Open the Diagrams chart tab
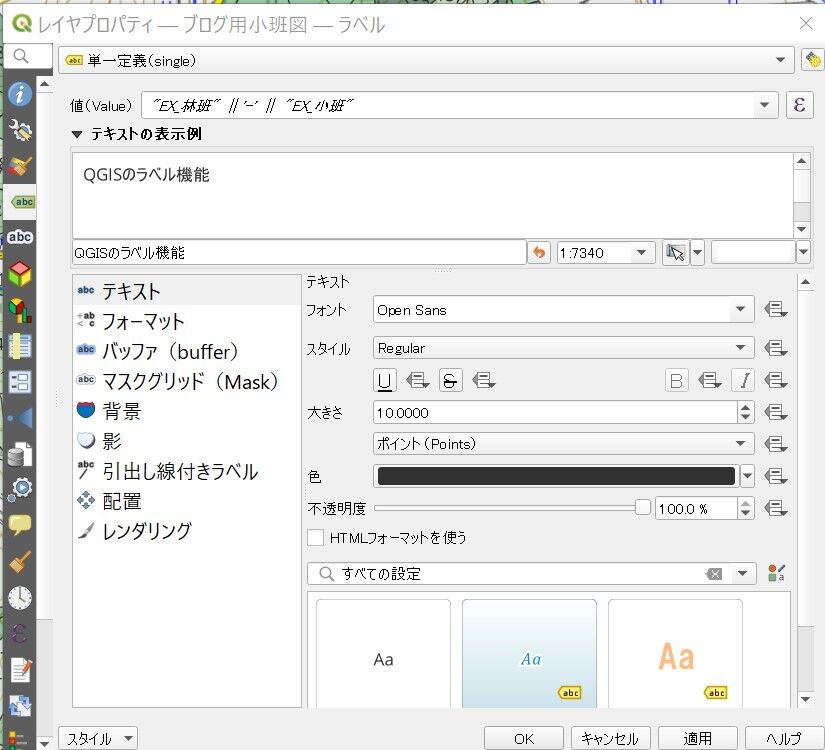The height and width of the screenshot is (750, 825). pos(20,310)
